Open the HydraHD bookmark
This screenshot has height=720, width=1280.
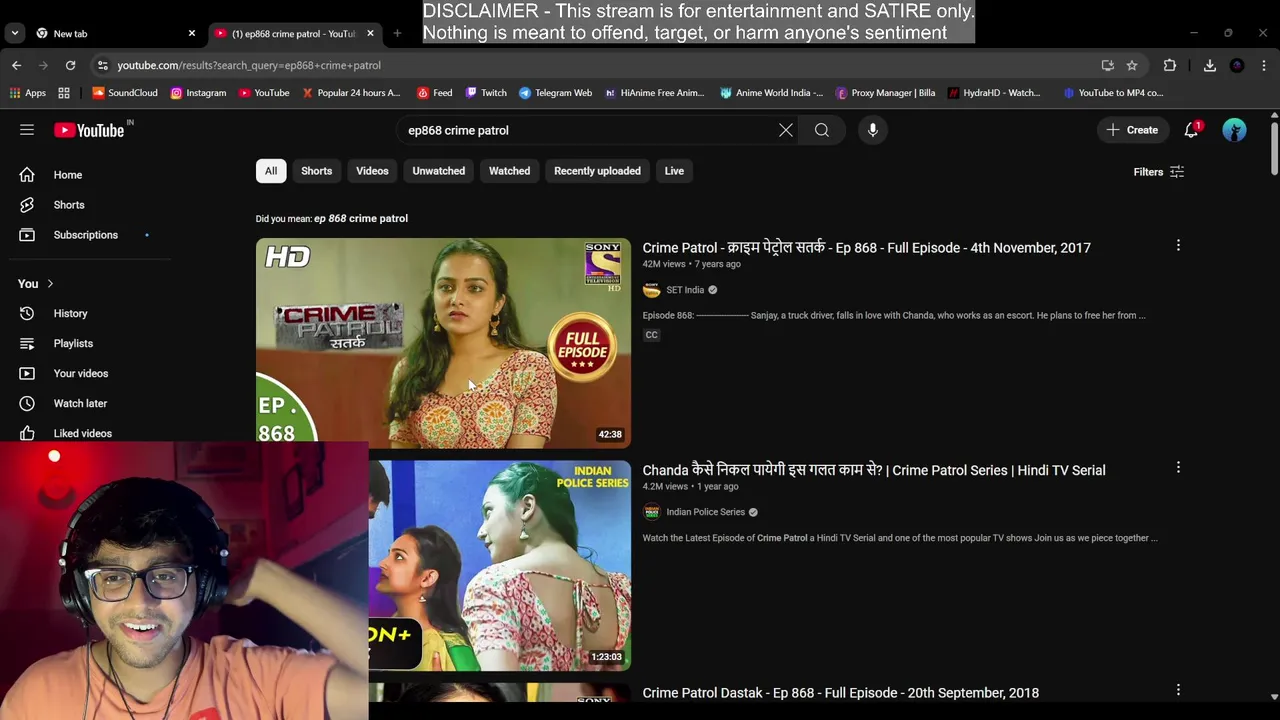(994, 93)
